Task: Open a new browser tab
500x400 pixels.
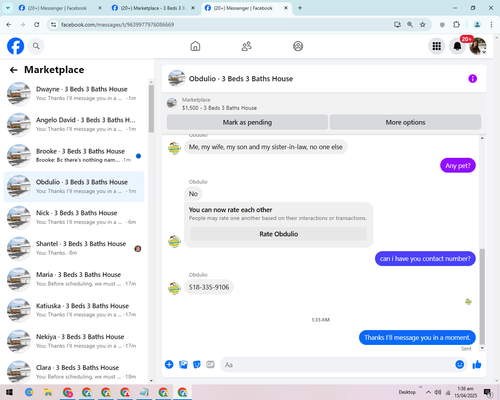Action: click(x=300, y=8)
